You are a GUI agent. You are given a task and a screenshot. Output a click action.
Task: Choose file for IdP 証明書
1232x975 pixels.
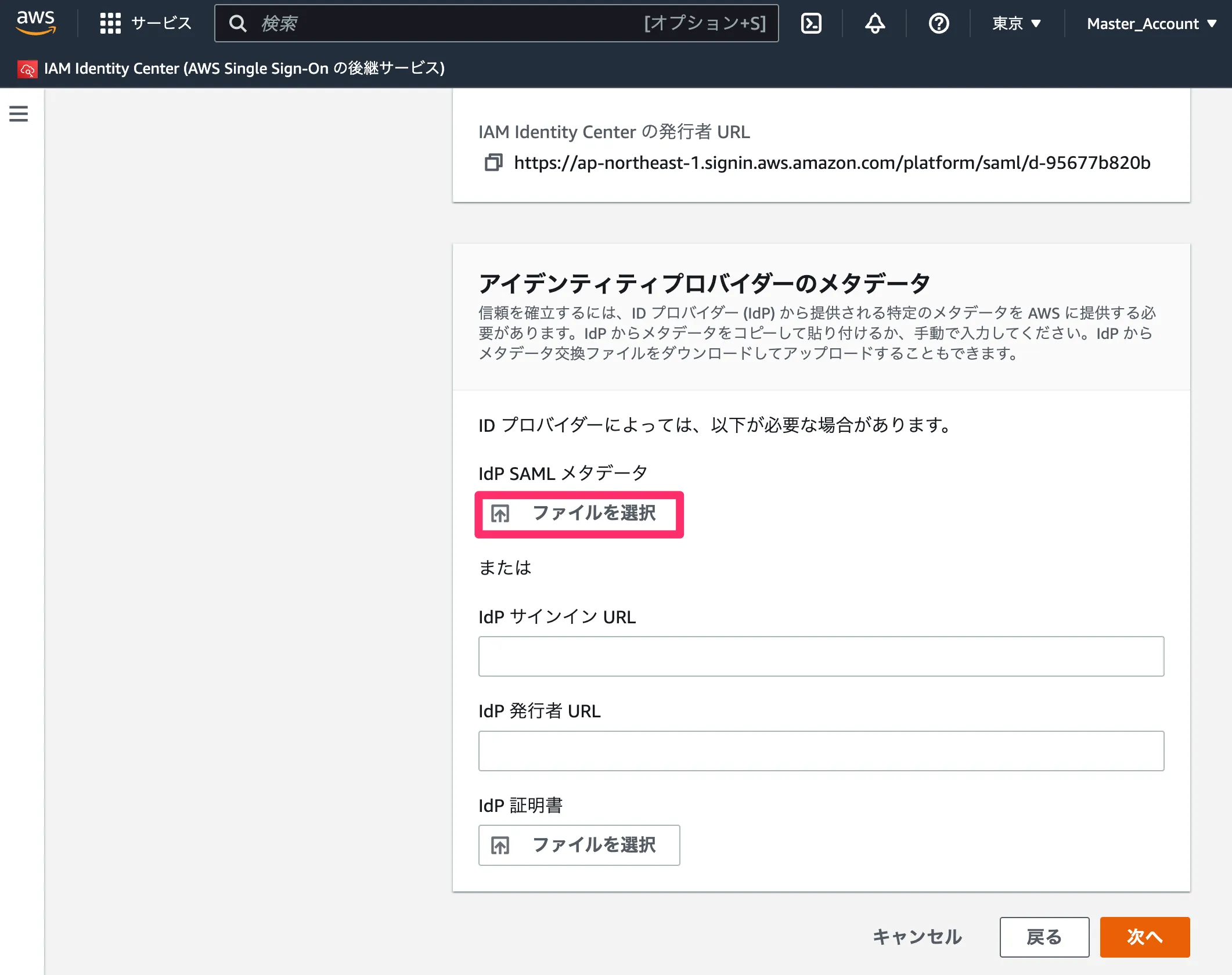tap(579, 845)
